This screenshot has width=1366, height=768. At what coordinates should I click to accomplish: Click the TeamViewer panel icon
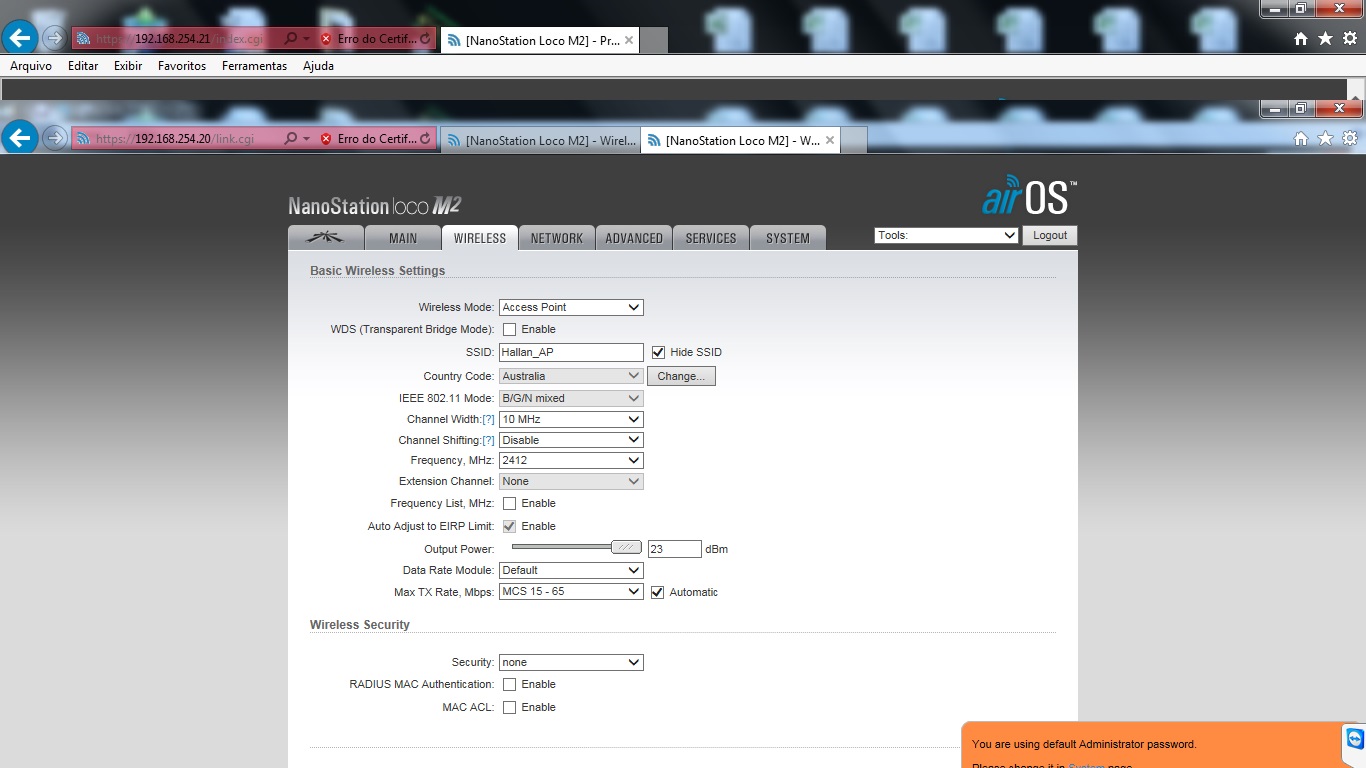click(1355, 739)
